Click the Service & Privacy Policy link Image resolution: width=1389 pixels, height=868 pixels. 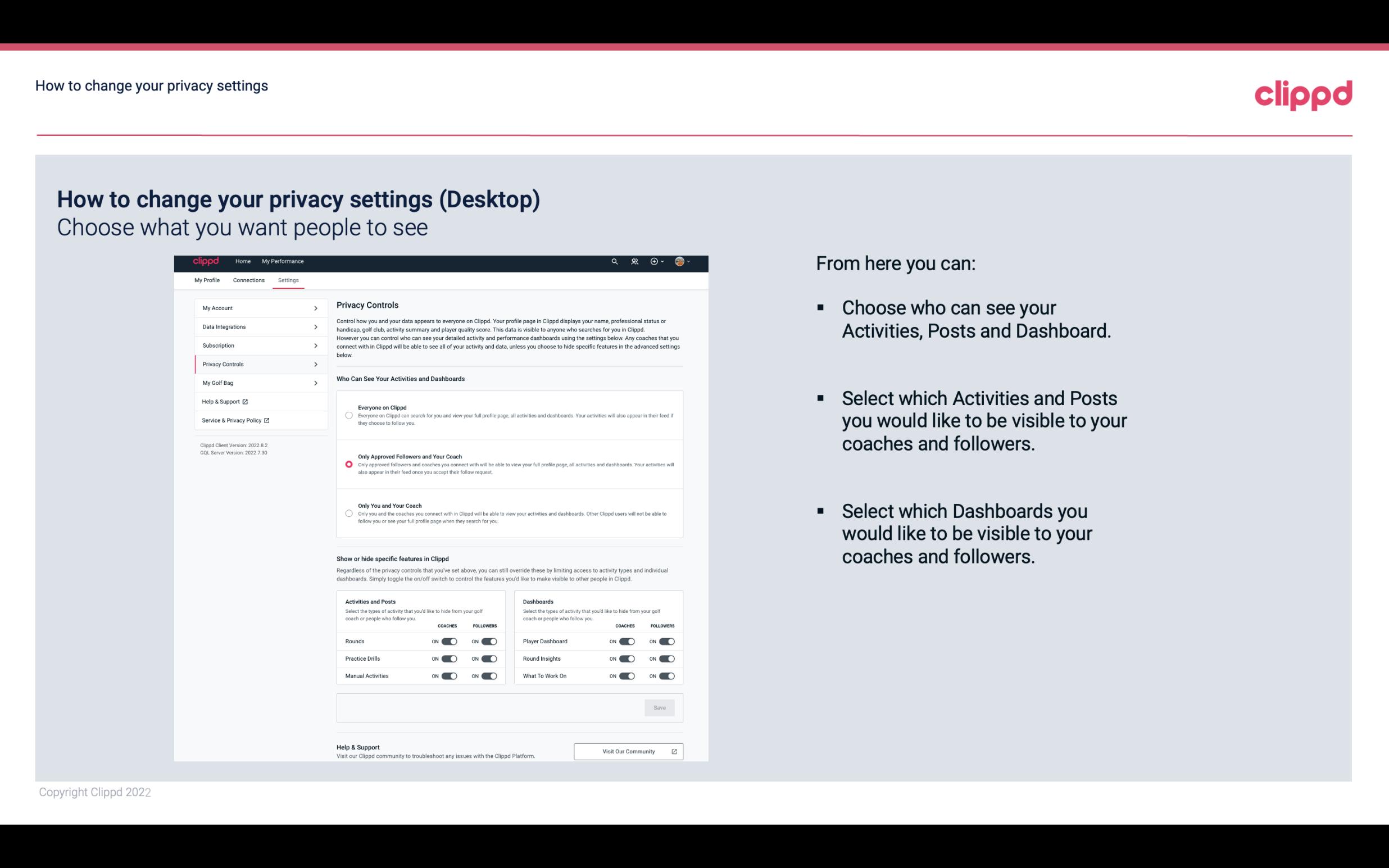pos(235,420)
